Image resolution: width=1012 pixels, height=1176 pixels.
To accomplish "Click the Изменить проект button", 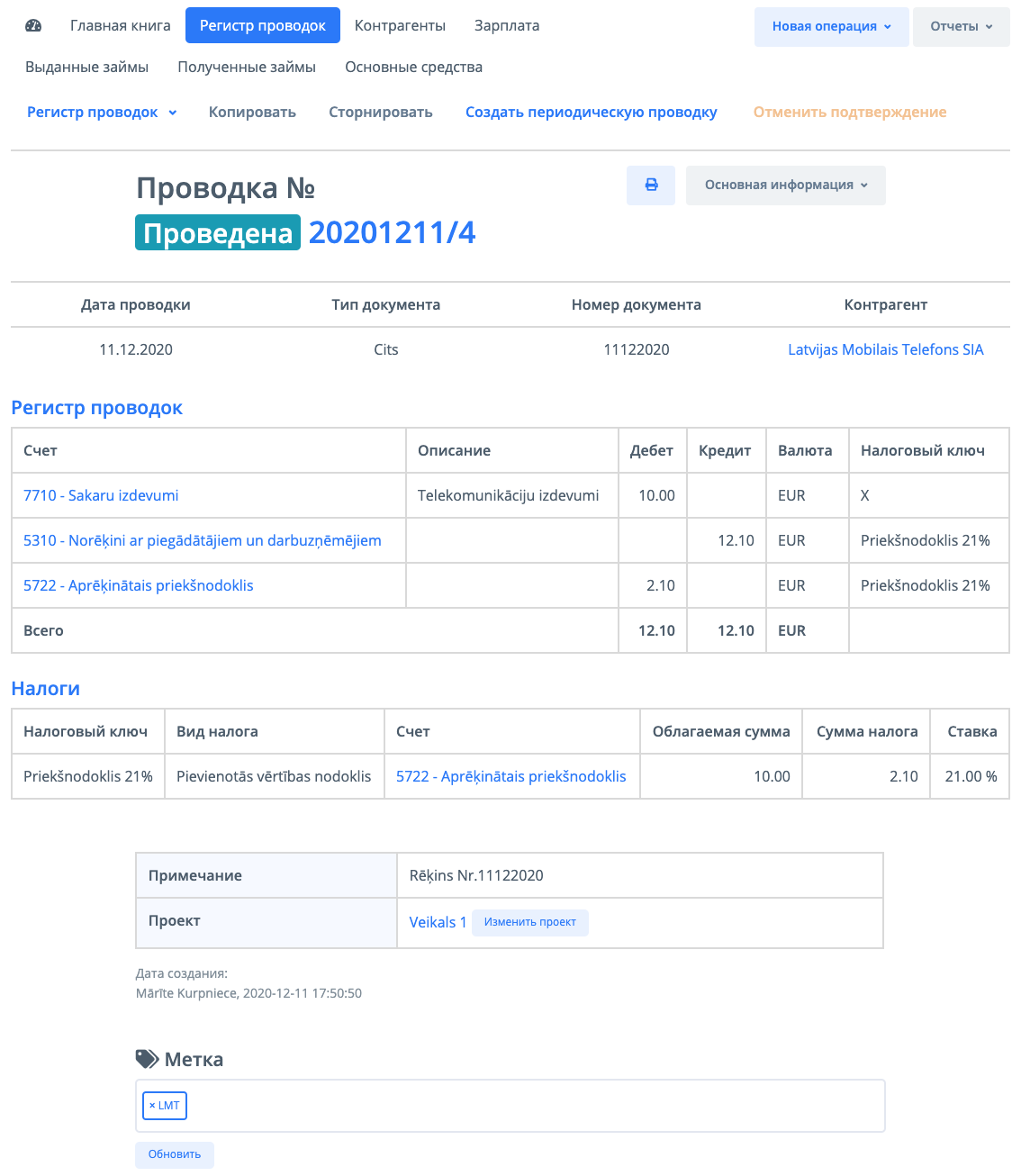I will 530,922.
